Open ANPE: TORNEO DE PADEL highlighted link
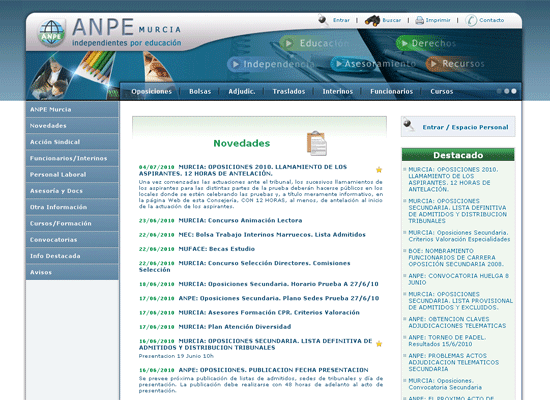Screen dimensions: 550x400 (x=447, y=341)
